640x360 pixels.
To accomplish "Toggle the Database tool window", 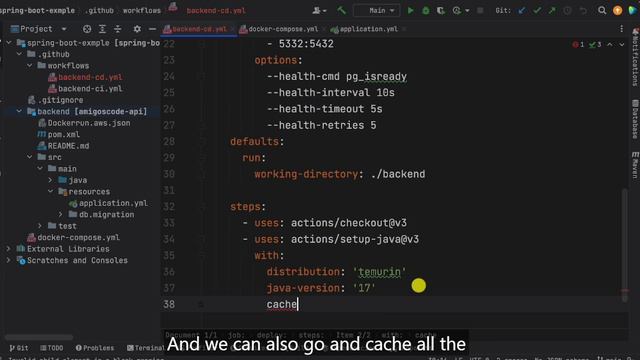I will 636,119.
